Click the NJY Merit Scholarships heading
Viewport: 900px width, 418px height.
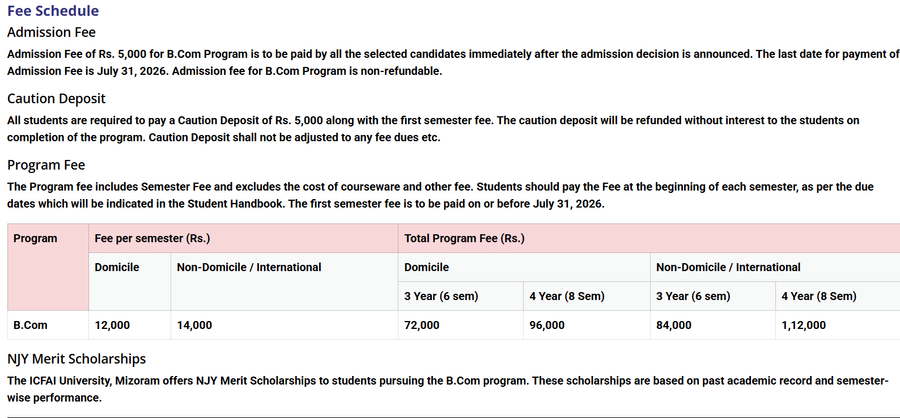(76, 358)
